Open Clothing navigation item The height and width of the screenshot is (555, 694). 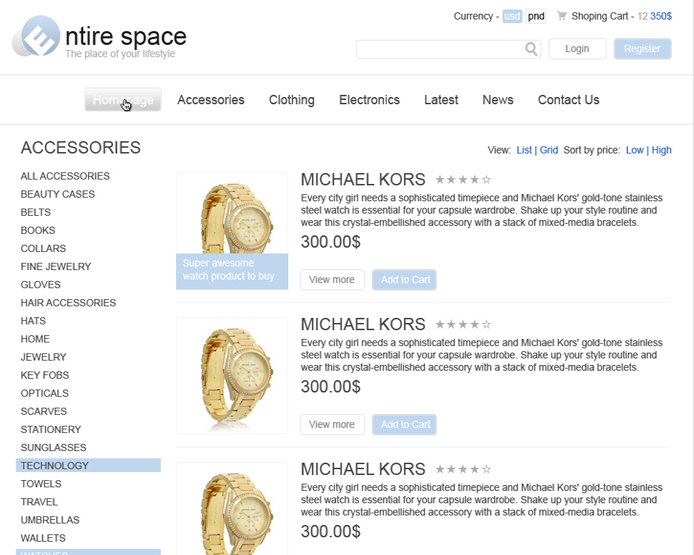(x=292, y=100)
